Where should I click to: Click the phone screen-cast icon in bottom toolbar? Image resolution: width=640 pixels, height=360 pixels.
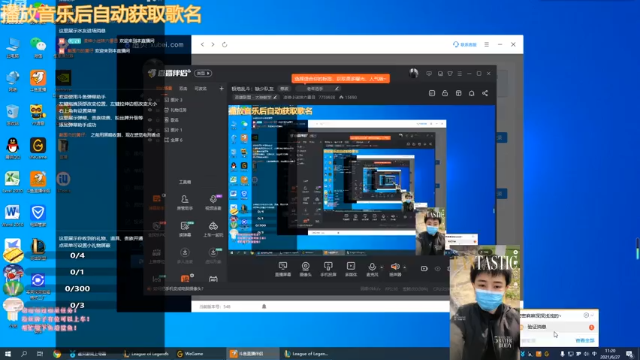point(328,267)
